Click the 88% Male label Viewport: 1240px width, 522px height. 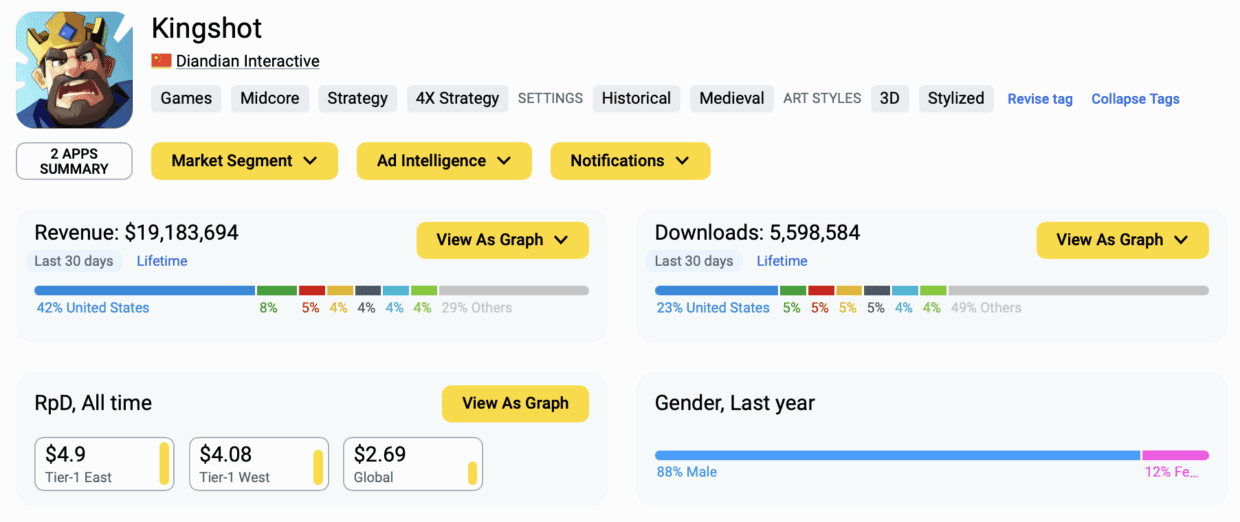pyautogui.click(x=687, y=472)
